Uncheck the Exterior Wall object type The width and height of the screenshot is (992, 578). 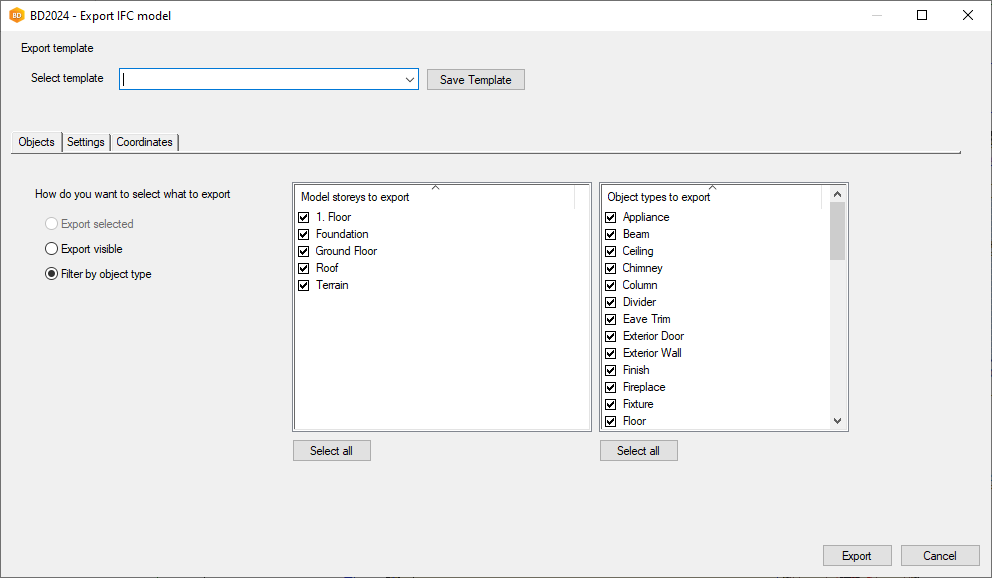point(610,353)
